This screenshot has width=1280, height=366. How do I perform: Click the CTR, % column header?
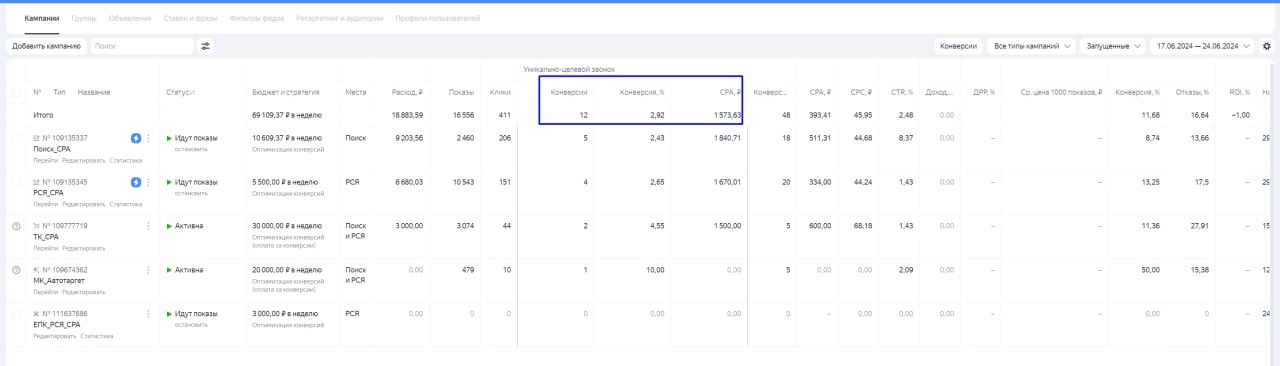(x=903, y=92)
